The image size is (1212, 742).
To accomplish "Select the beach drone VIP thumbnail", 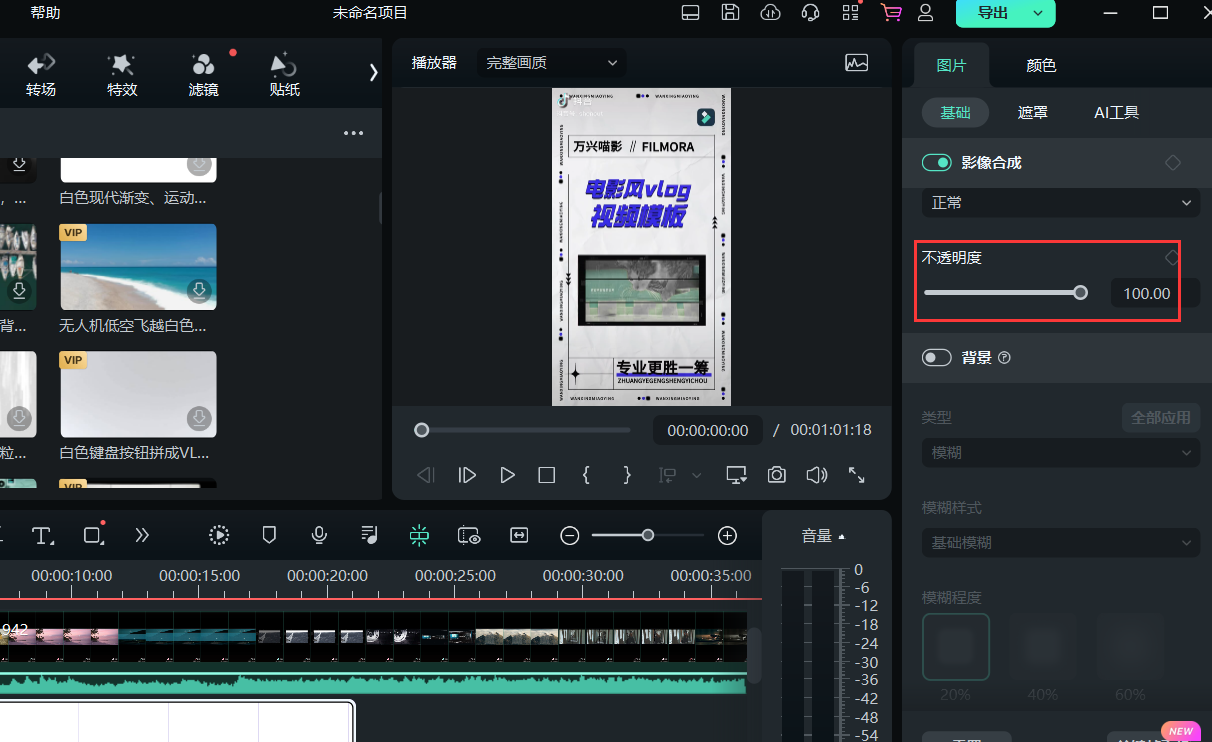I will point(138,267).
